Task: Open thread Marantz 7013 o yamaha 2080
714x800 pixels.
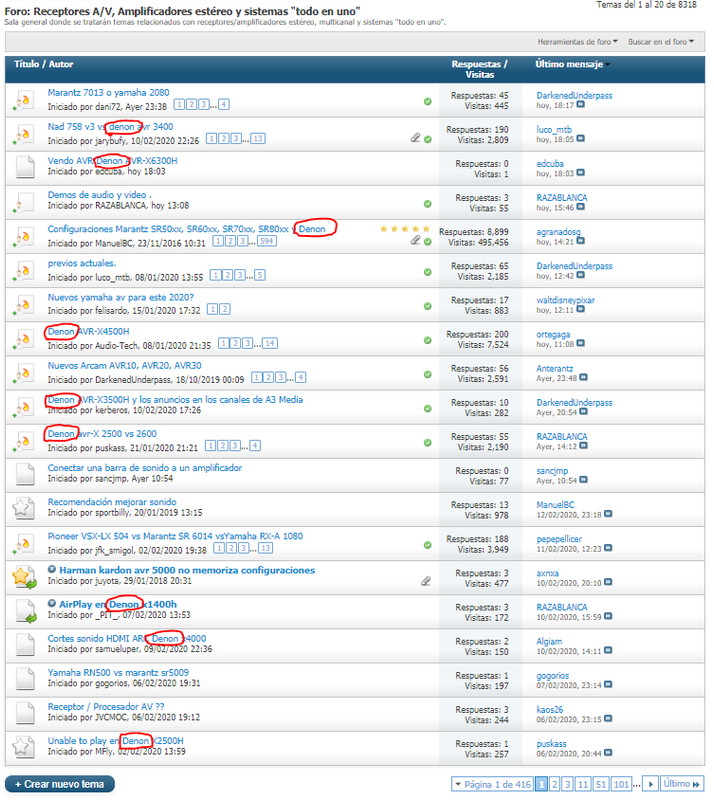Action: pos(108,93)
